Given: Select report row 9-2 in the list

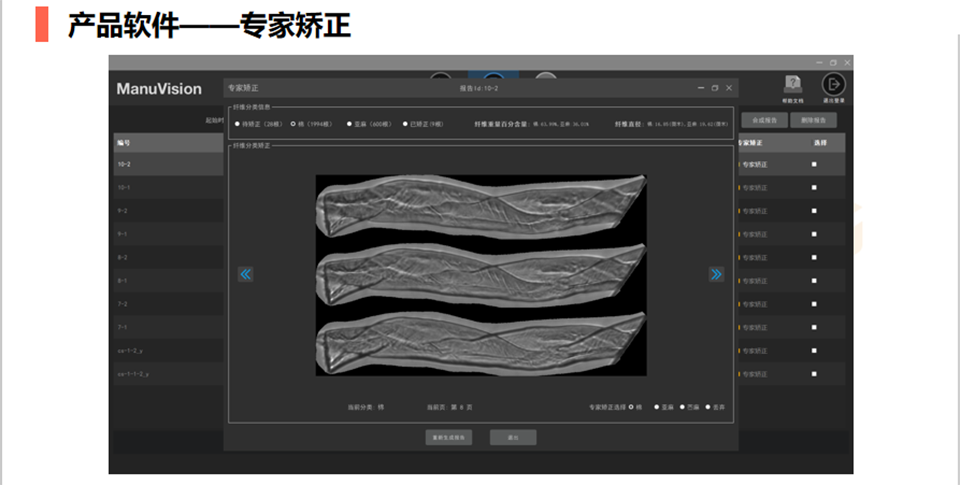Looking at the screenshot, I should pos(168,211).
